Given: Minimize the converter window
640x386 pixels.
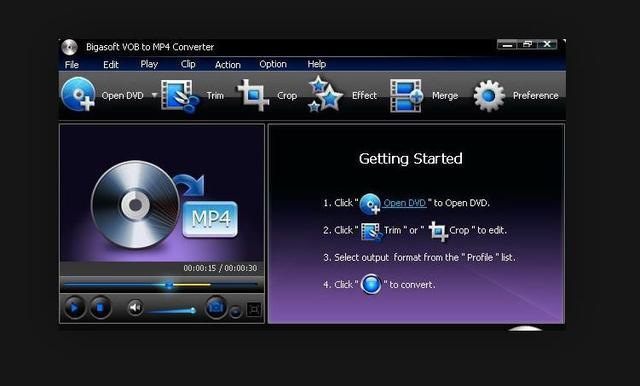Looking at the screenshot, I should [x=507, y=44].
